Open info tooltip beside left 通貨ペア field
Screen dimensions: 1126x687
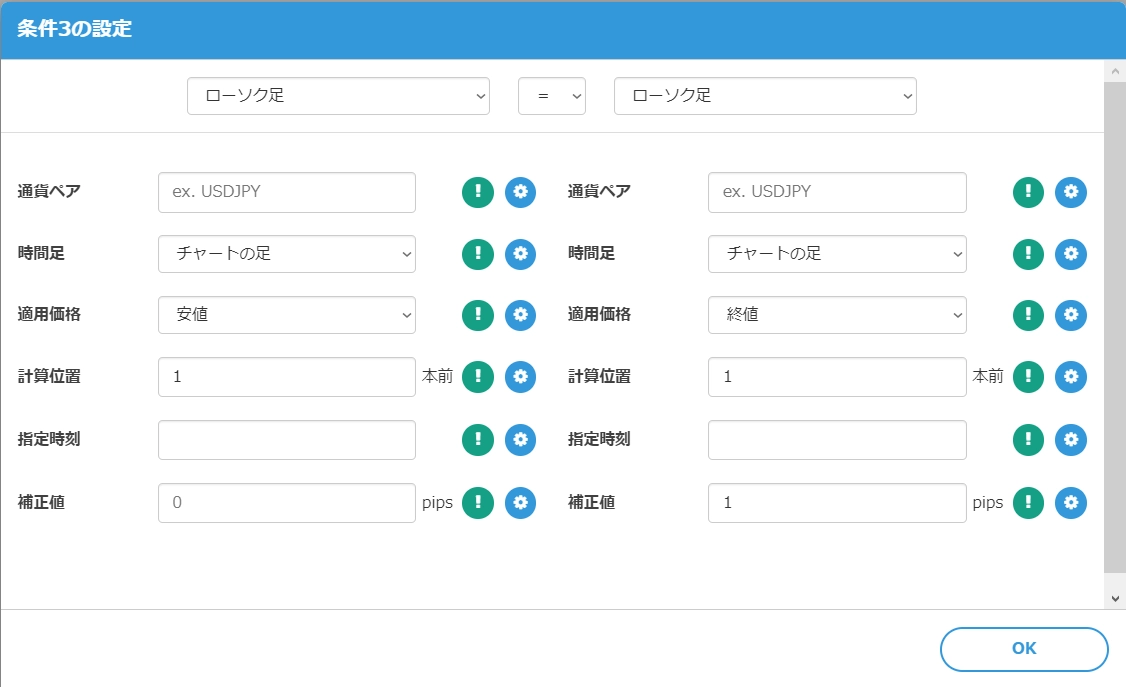pyautogui.click(x=477, y=192)
